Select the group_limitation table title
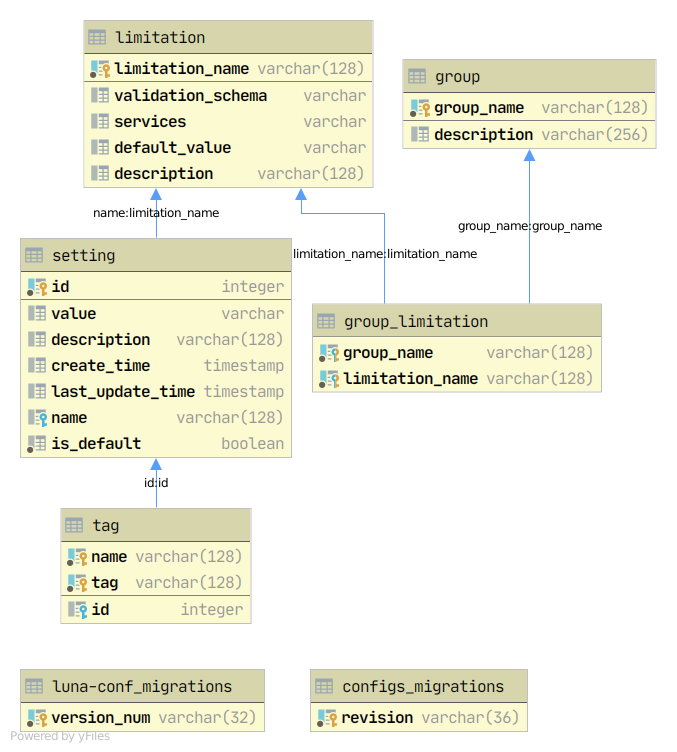Viewport: 677px width, 752px height. click(415, 322)
